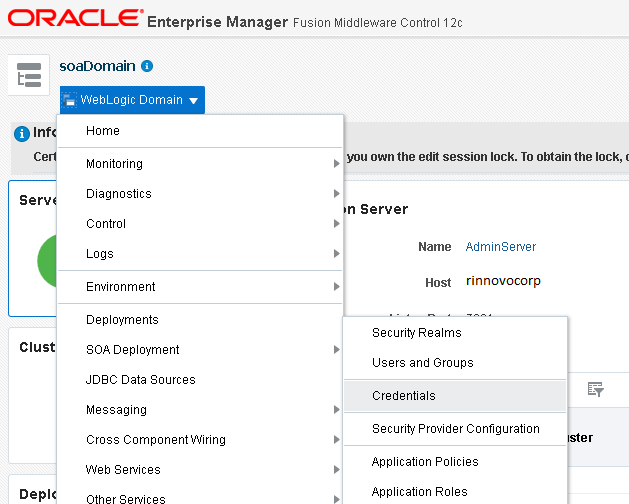Expand the Control submenu arrow

point(337,224)
